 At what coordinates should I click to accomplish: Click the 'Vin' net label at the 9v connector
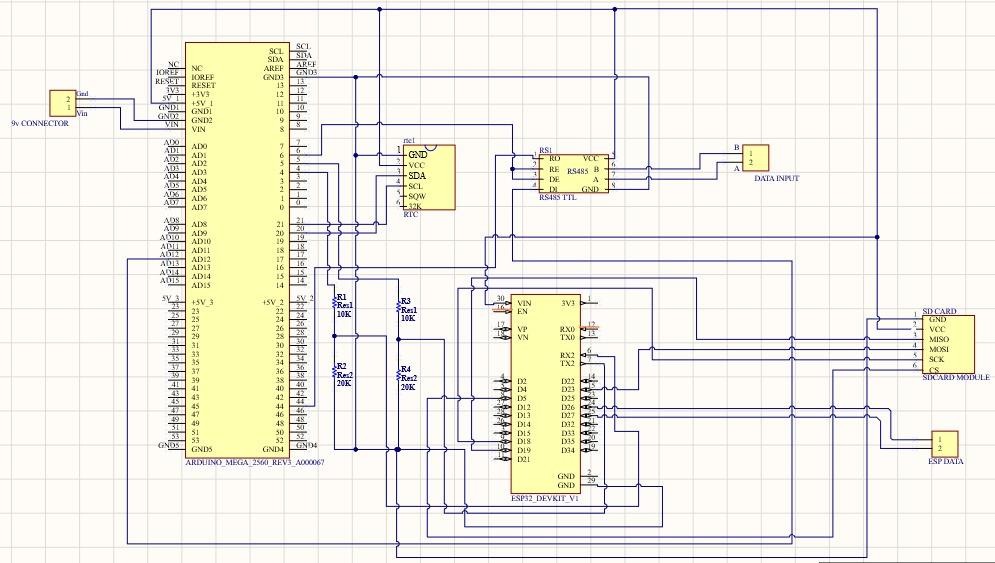pos(82,114)
